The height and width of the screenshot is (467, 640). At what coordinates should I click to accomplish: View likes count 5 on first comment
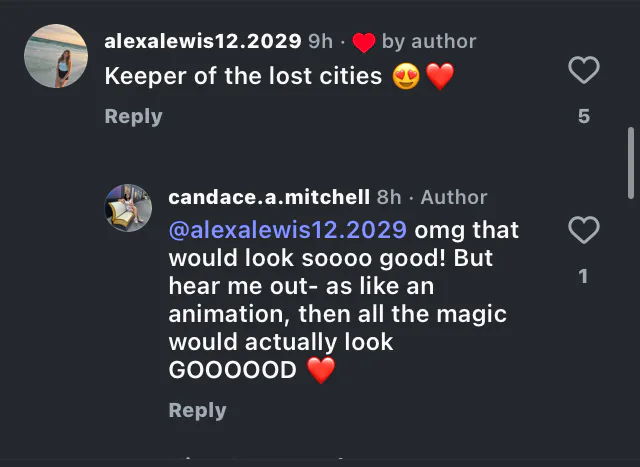(x=584, y=116)
